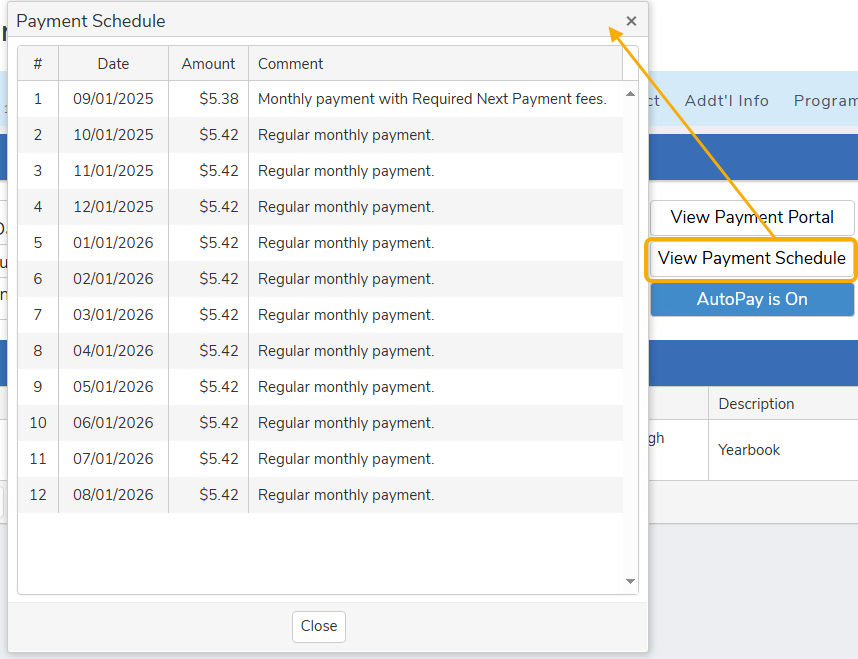This screenshot has height=659, width=858.
Task: Select the 11/01/2025 date cell
Action: coord(113,171)
